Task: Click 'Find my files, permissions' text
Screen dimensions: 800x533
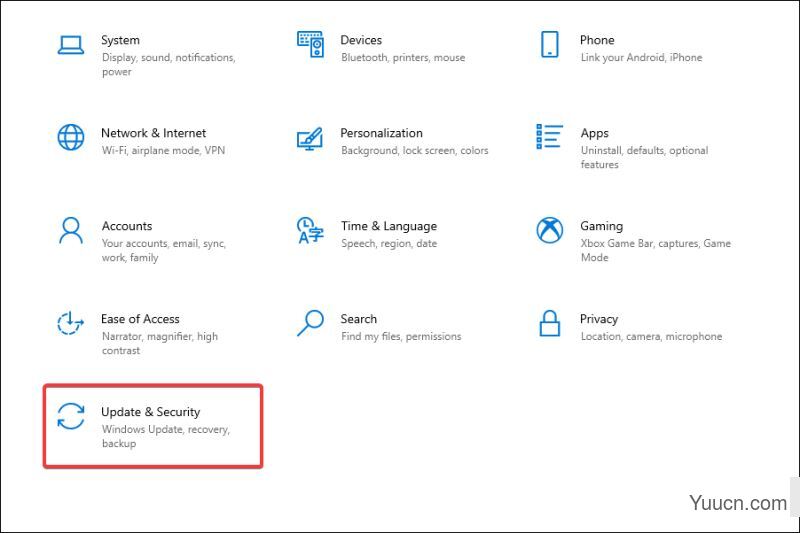Action: [401, 337]
